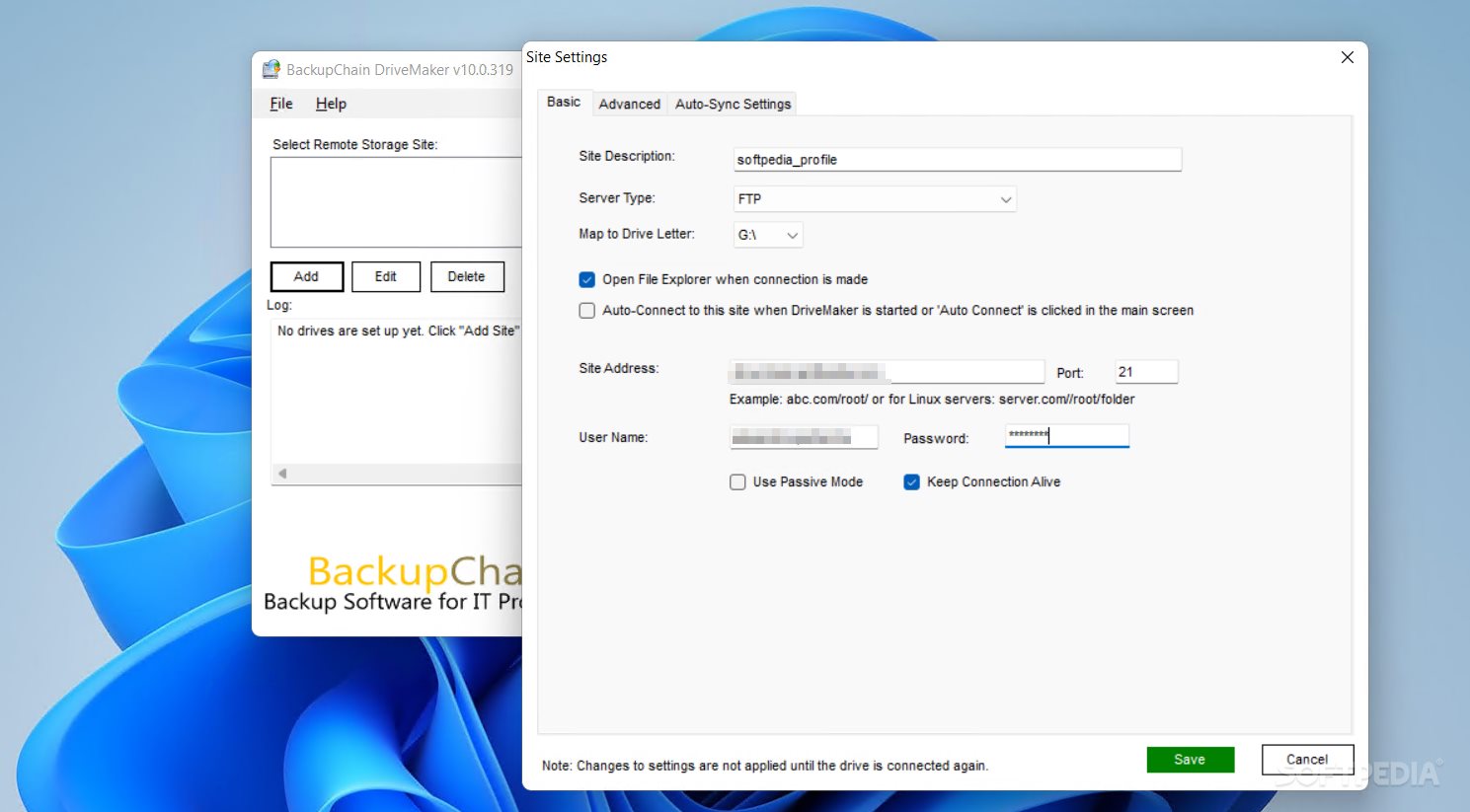This screenshot has height=812, width=1470.
Task: Click the Log scrollbar left arrow
Action: [x=282, y=474]
